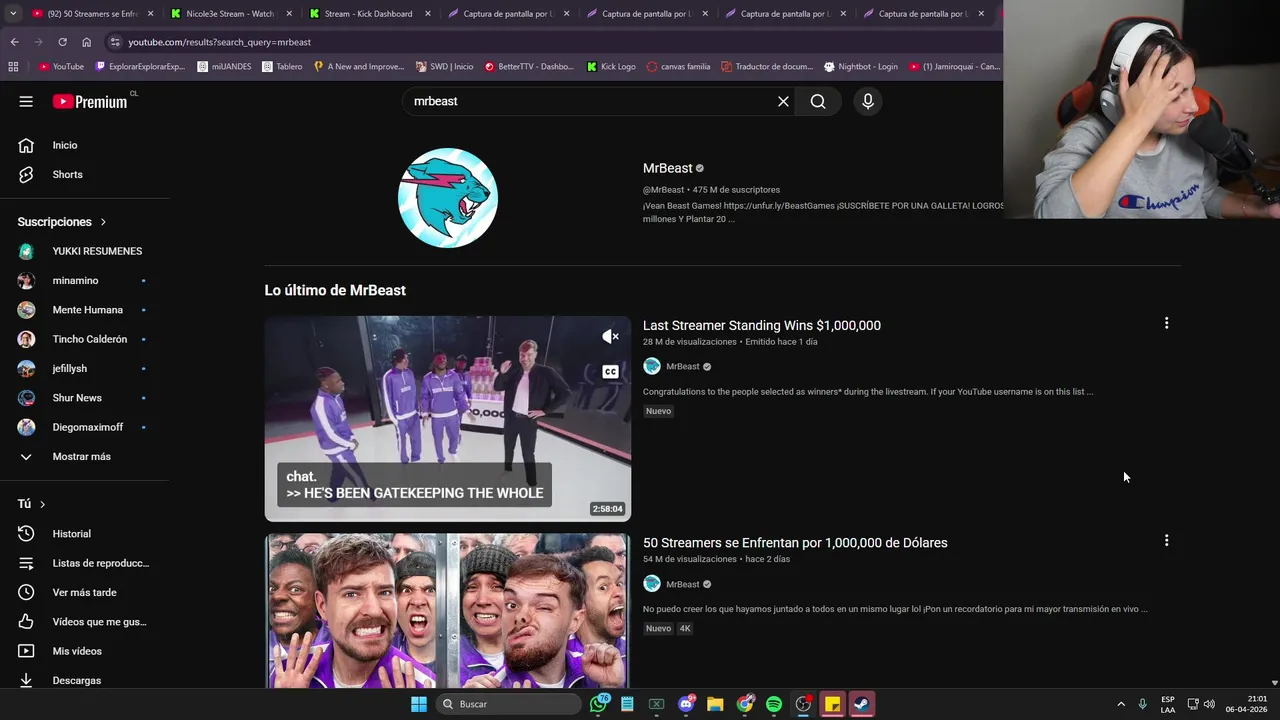Image resolution: width=1280 pixels, height=720 pixels.
Task: Open the browser apps grid icon
Action: pyautogui.click(x=13, y=67)
